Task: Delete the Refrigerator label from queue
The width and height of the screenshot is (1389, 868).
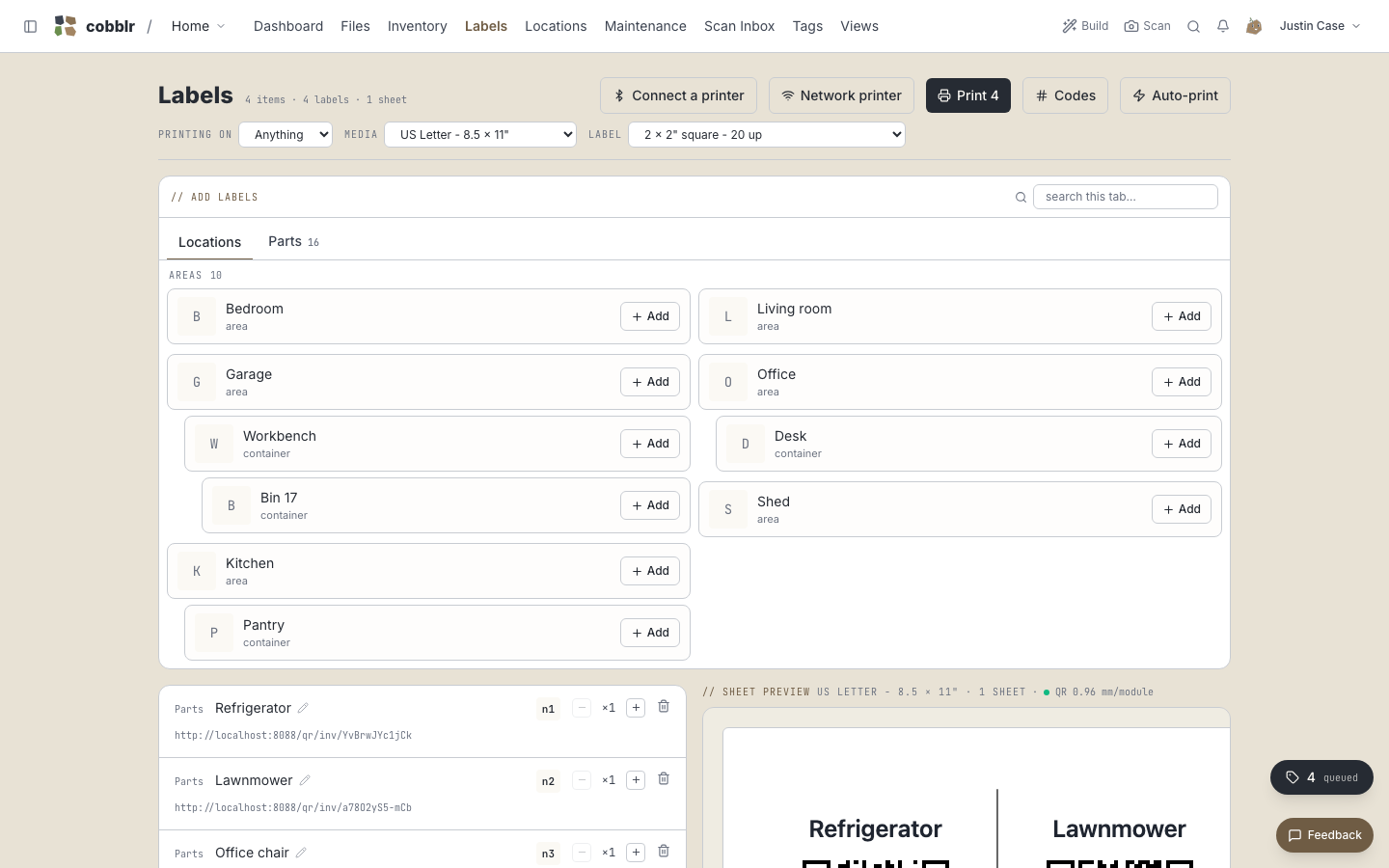Action: pos(664,707)
